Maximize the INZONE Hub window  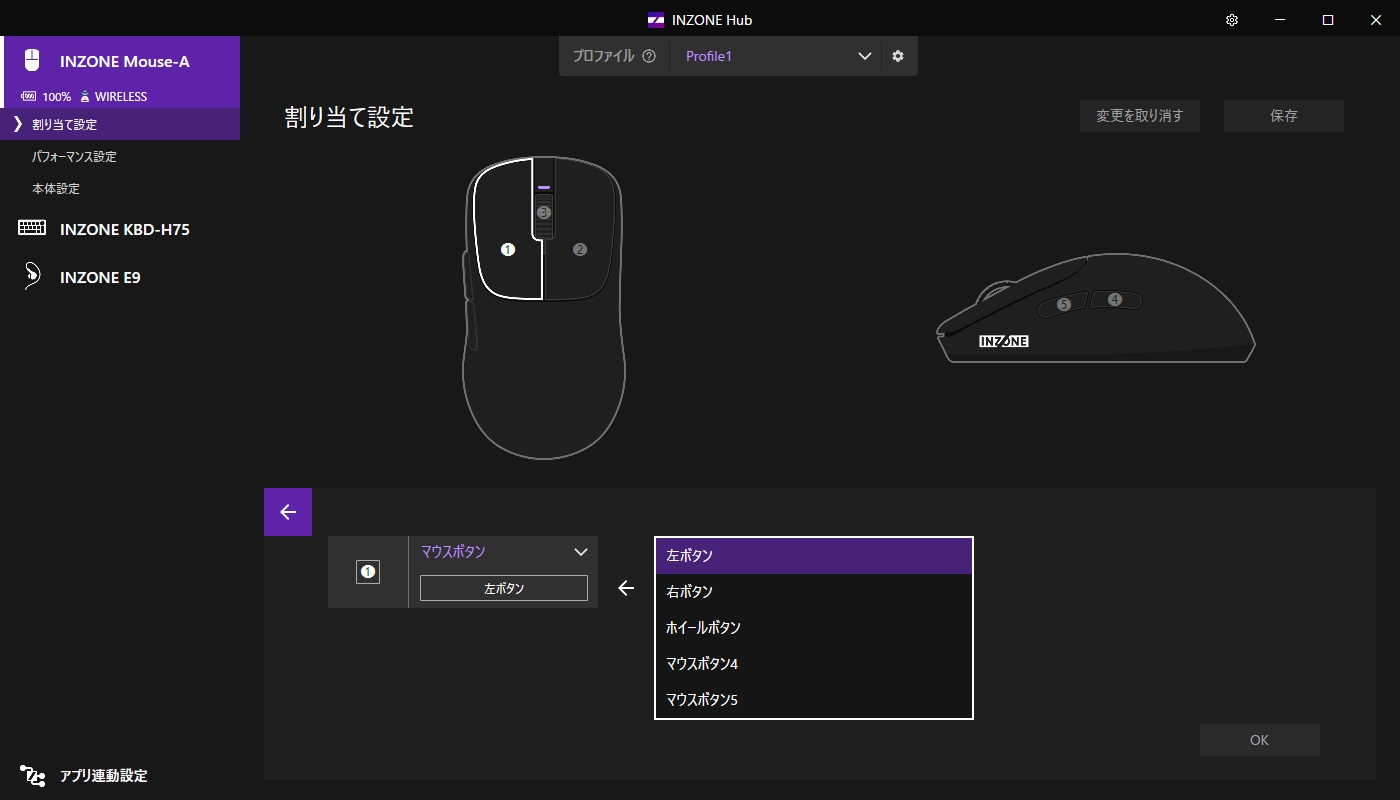1328,20
